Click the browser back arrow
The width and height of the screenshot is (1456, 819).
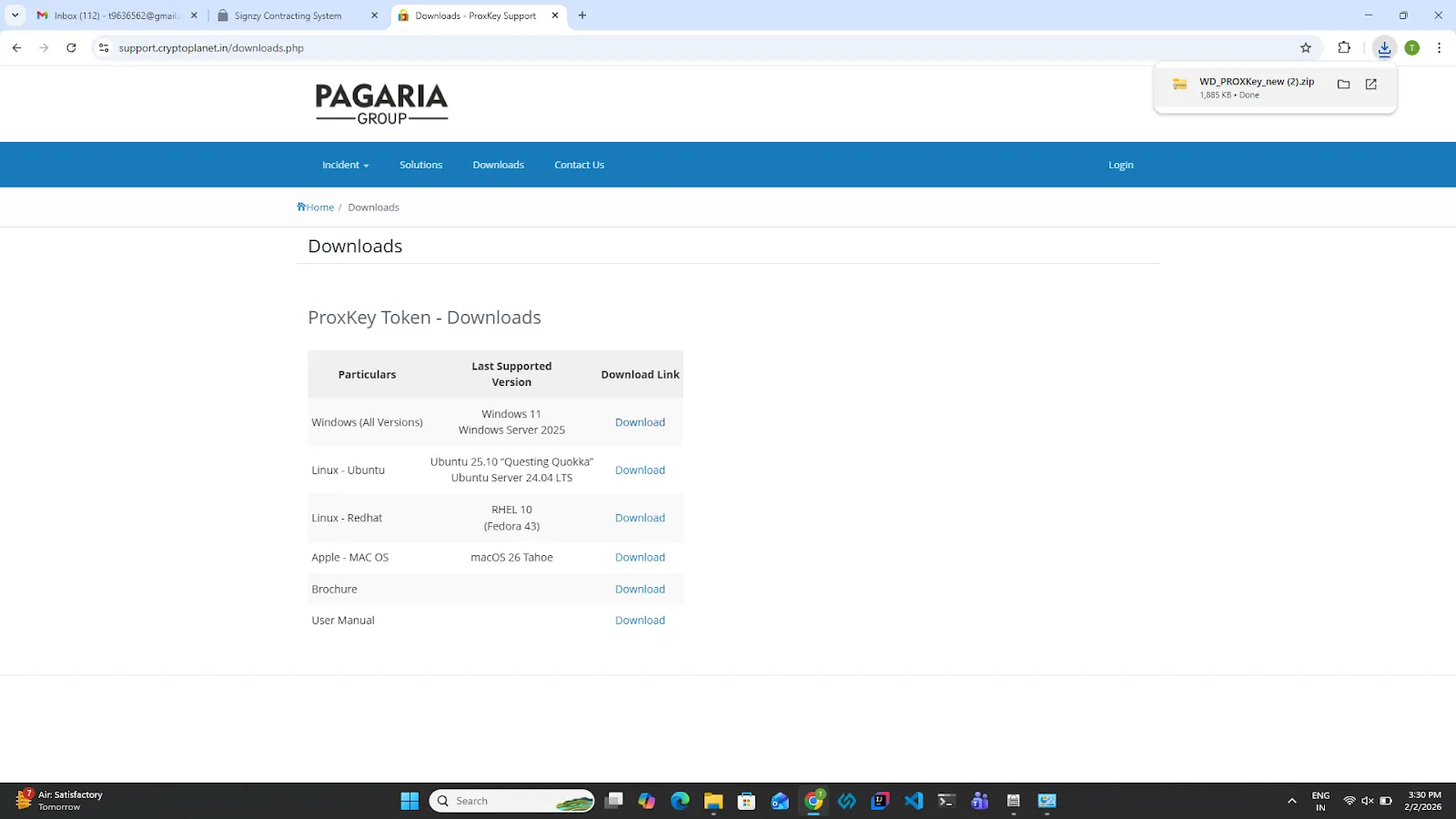pyautogui.click(x=16, y=48)
